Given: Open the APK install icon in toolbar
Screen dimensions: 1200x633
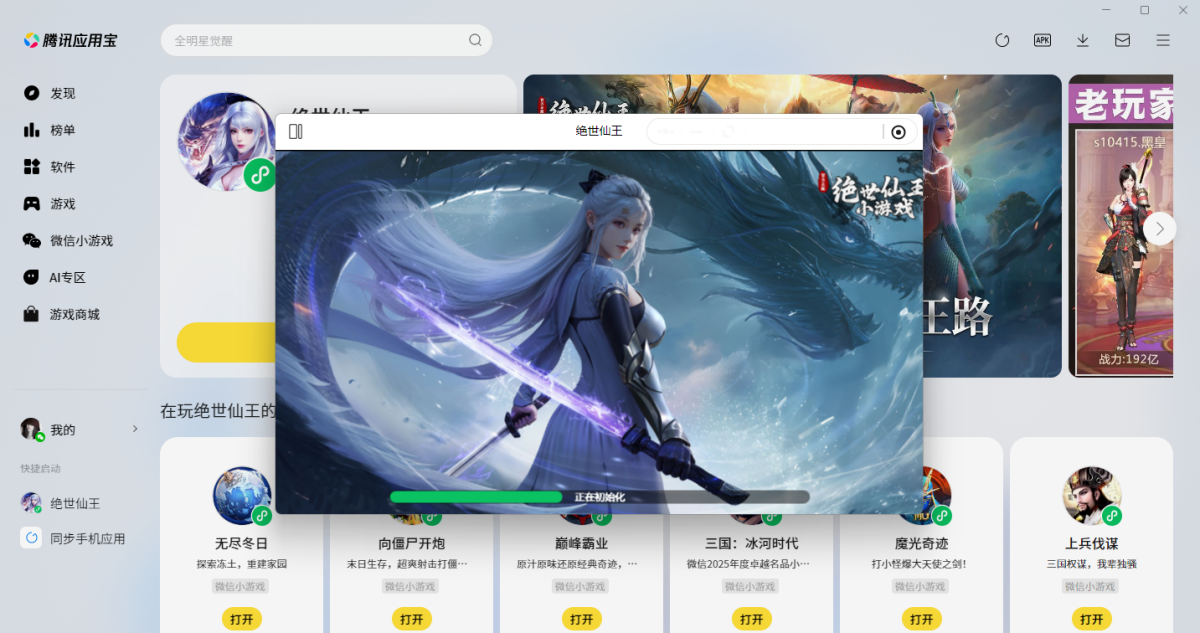Looking at the screenshot, I should 1042,40.
